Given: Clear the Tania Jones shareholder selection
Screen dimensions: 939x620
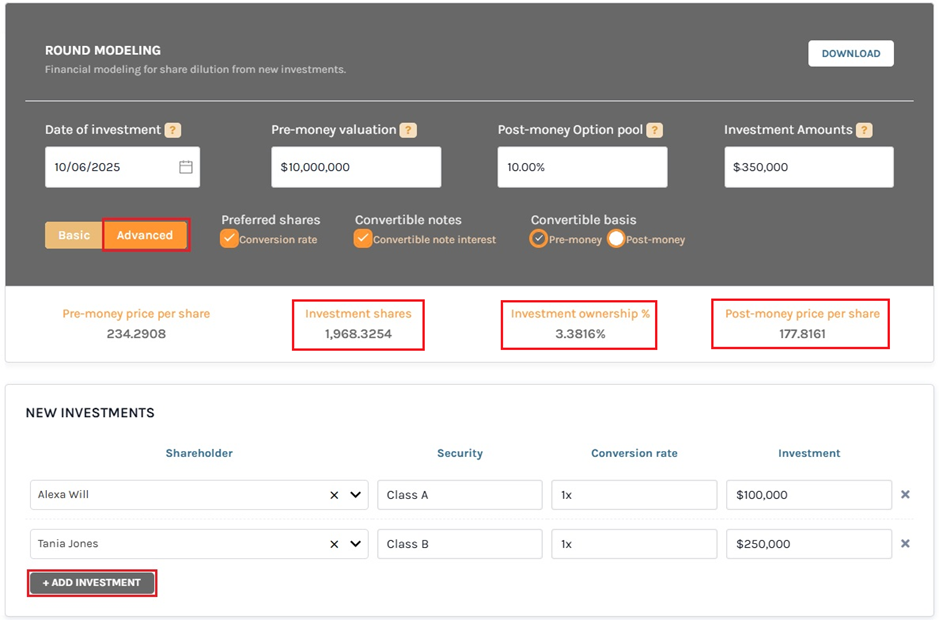Looking at the screenshot, I should [x=334, y=545].
